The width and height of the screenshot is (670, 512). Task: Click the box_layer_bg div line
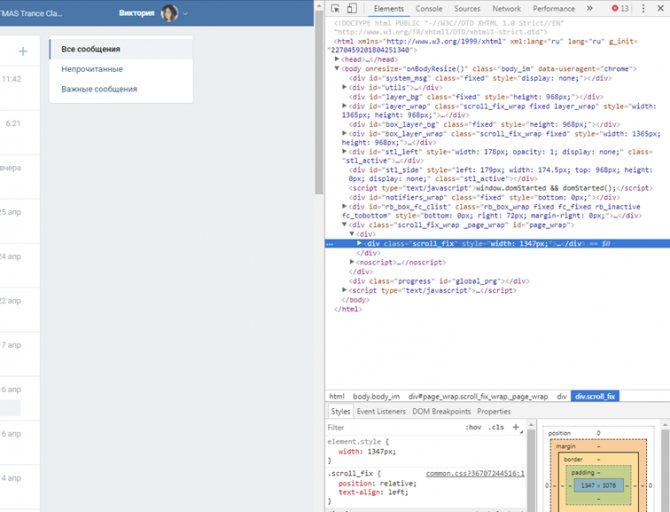[x=485, y=124]
